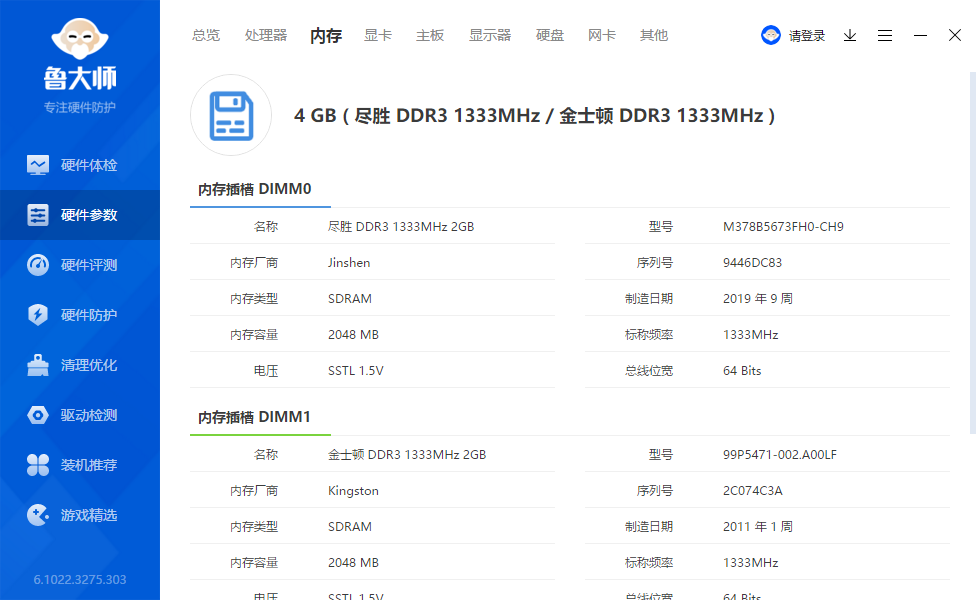Screen dimensions: 980x600
Task: Click serial number 2C074C3A
Action: (752, 491)
